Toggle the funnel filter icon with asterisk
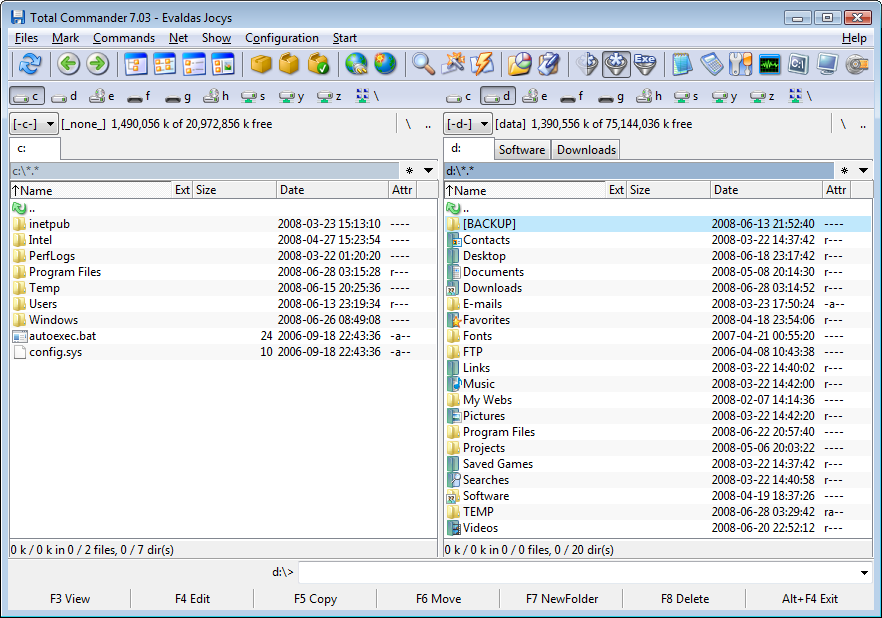Viewport: 882px width, 618px height. pyautogui.click(x=616, y=64)
